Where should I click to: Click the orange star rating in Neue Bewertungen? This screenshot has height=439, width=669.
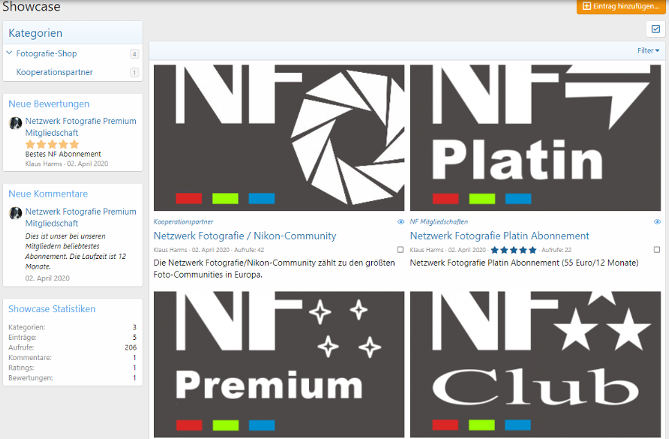click(x=52, y=144)
